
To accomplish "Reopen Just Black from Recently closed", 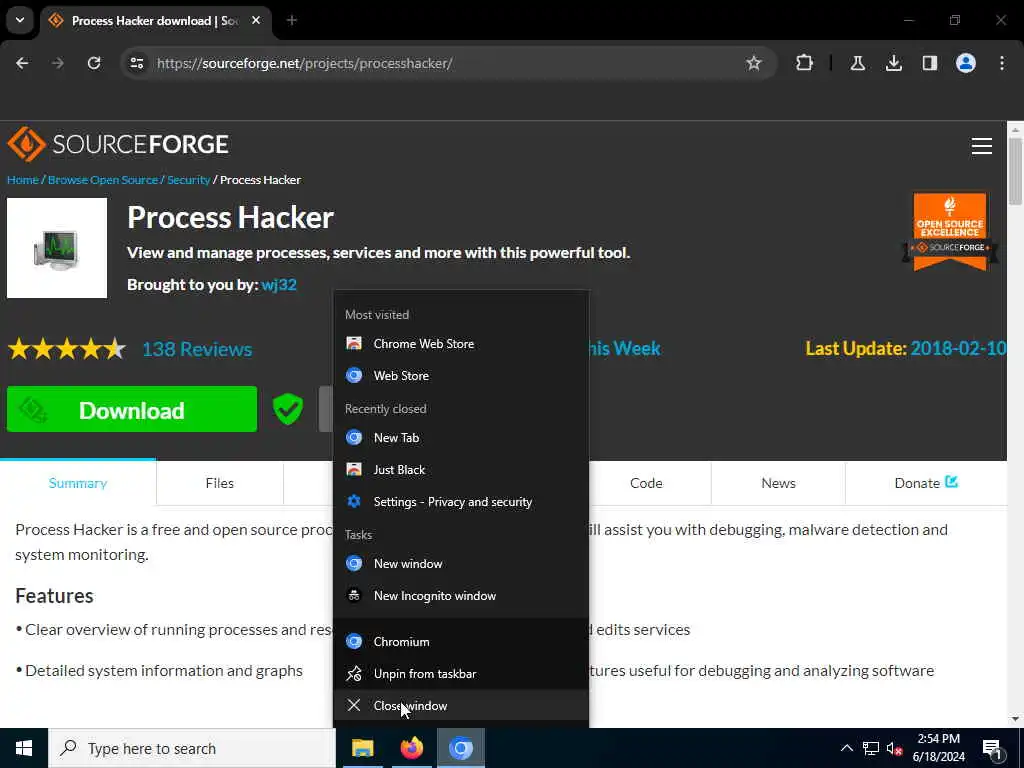I will pyautogui.click(x=461, y=470).
